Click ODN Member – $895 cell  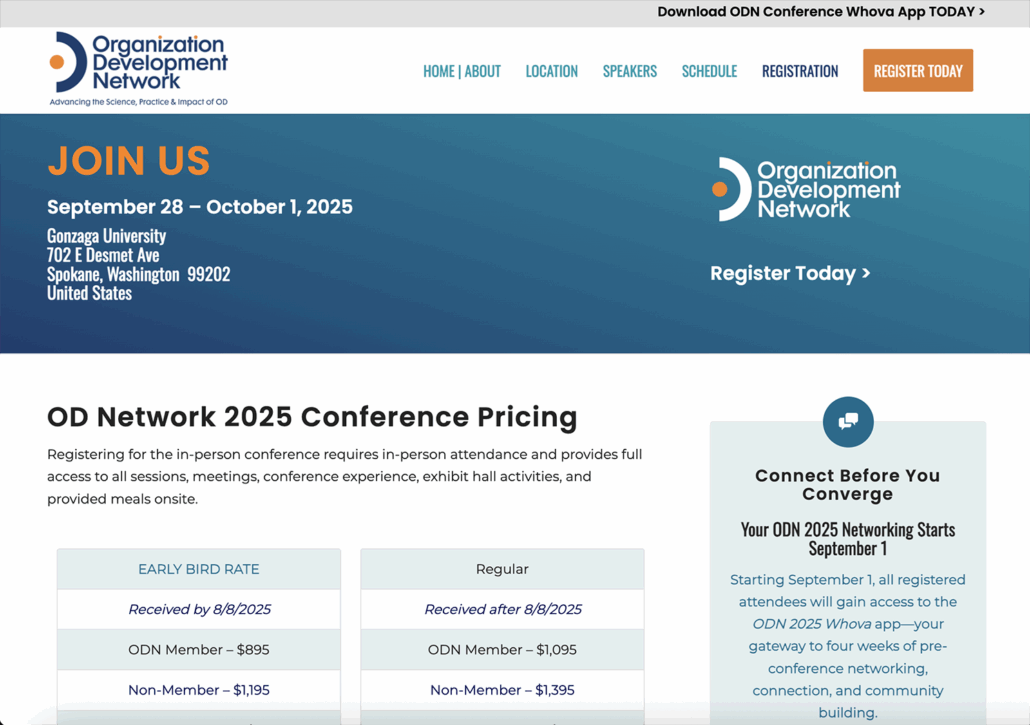pos(199,649)
